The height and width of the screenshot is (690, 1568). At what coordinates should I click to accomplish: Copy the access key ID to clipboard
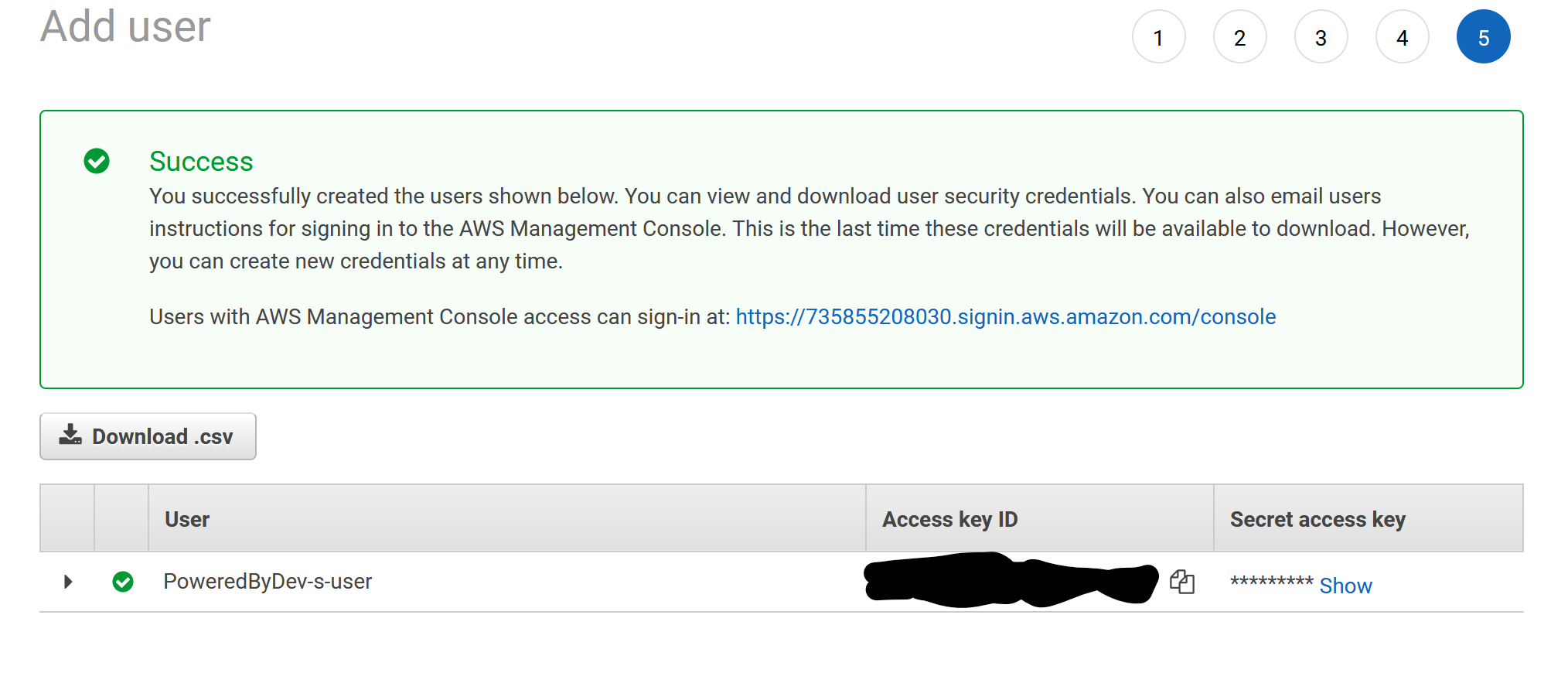click(1181, 582)
